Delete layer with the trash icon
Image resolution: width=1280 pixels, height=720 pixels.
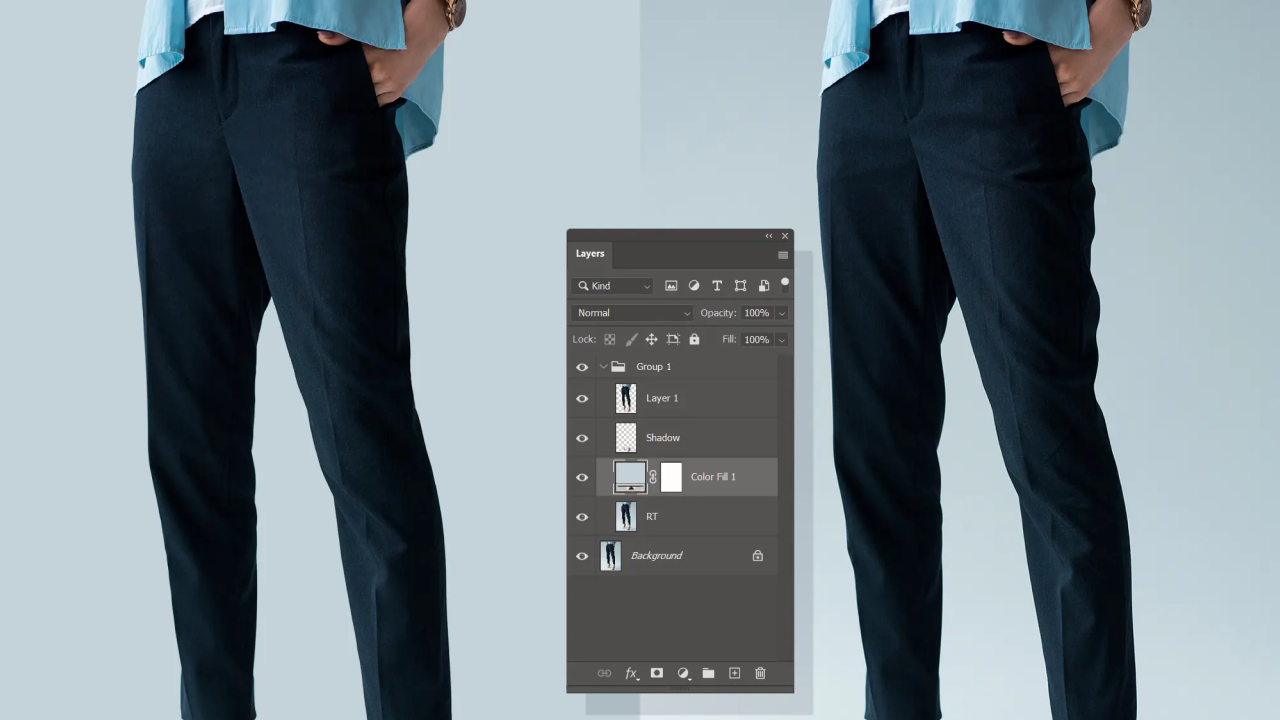(760, 673)
